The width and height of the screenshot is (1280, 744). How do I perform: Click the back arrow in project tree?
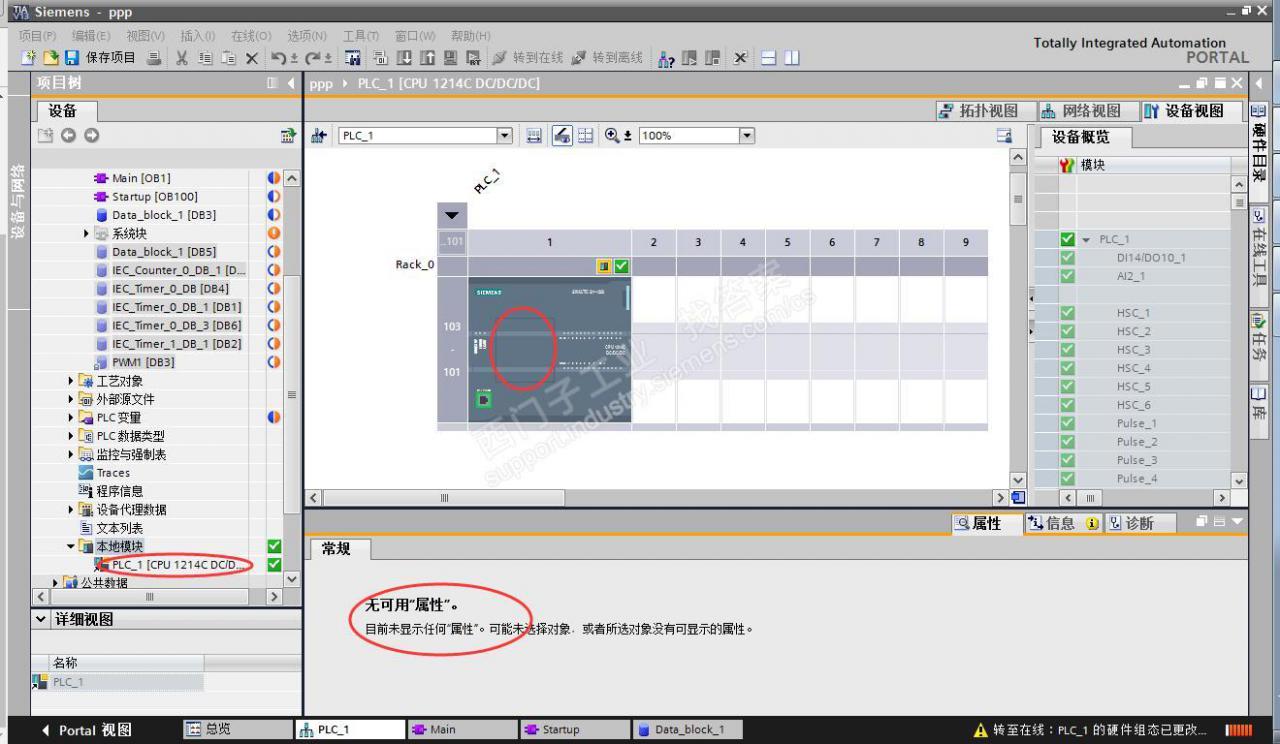pyautogui.click(x=69, y=136)
